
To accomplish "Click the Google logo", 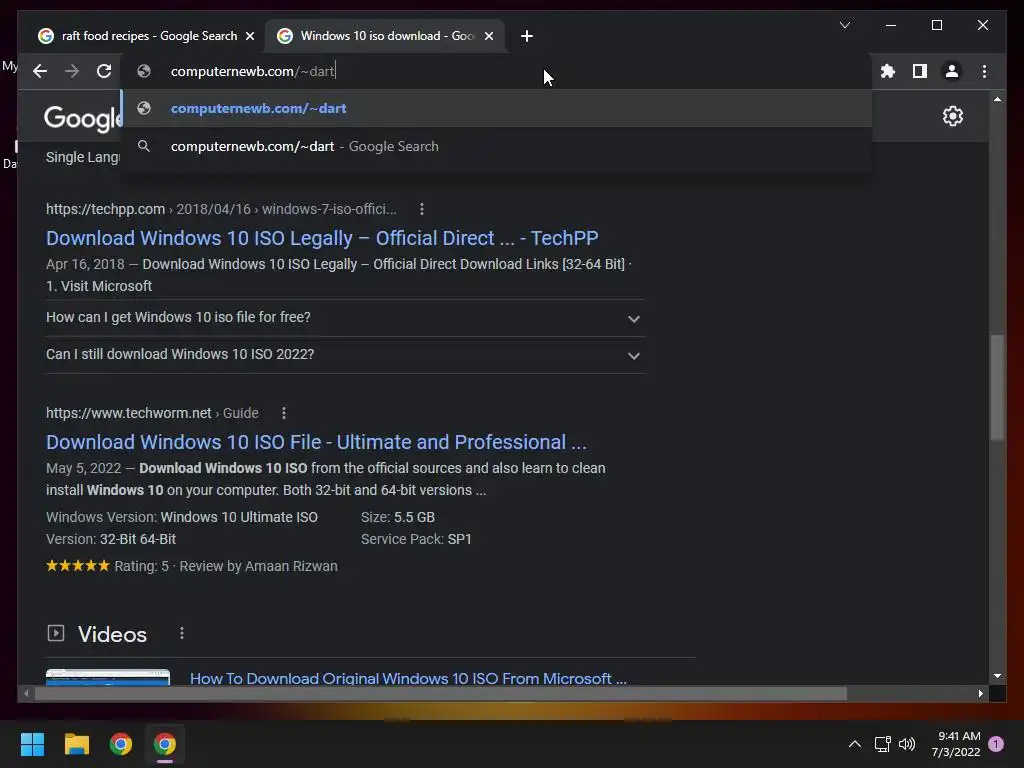I will click(82, 119).
